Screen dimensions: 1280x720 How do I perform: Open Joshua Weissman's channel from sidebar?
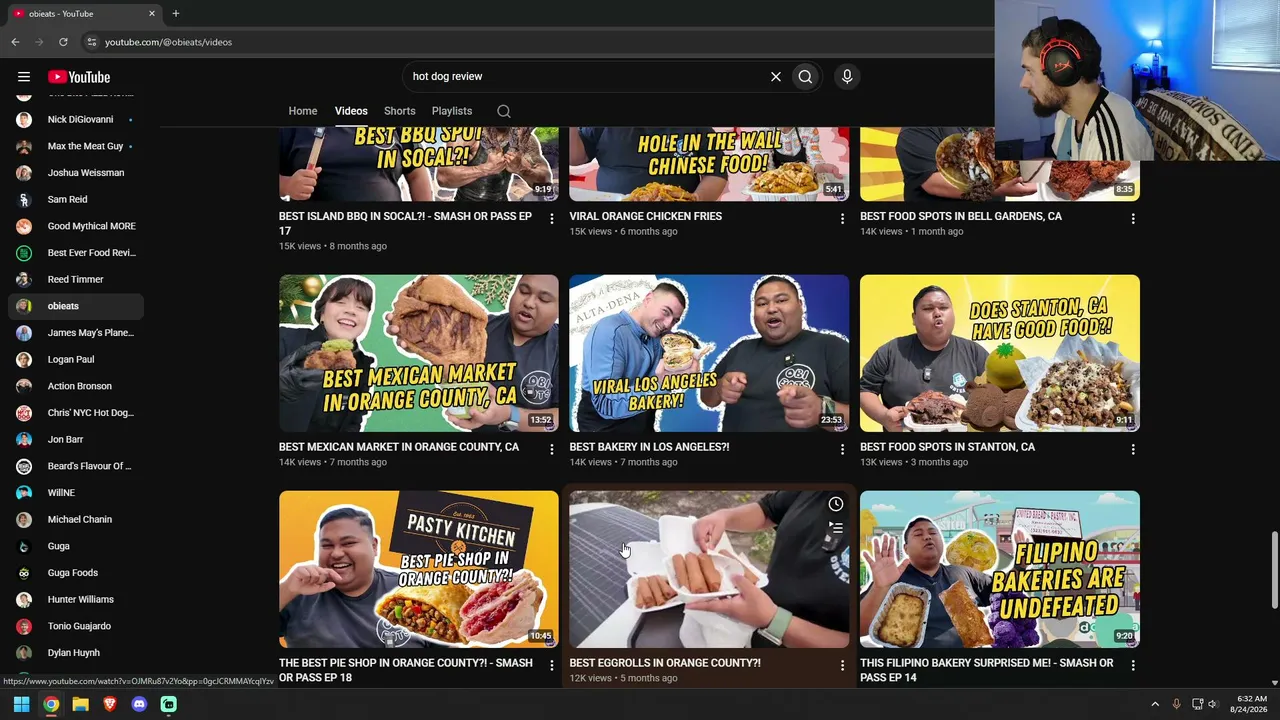(76, 173)
